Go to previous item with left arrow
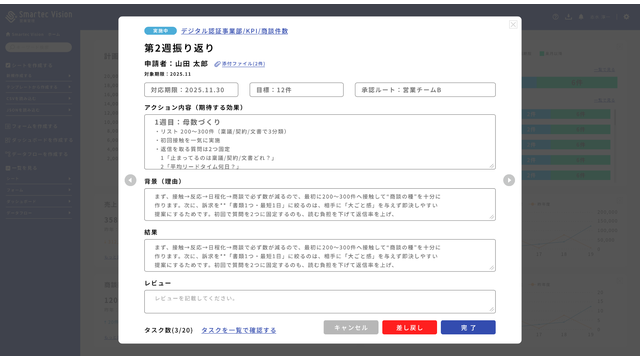 point(130,180)
